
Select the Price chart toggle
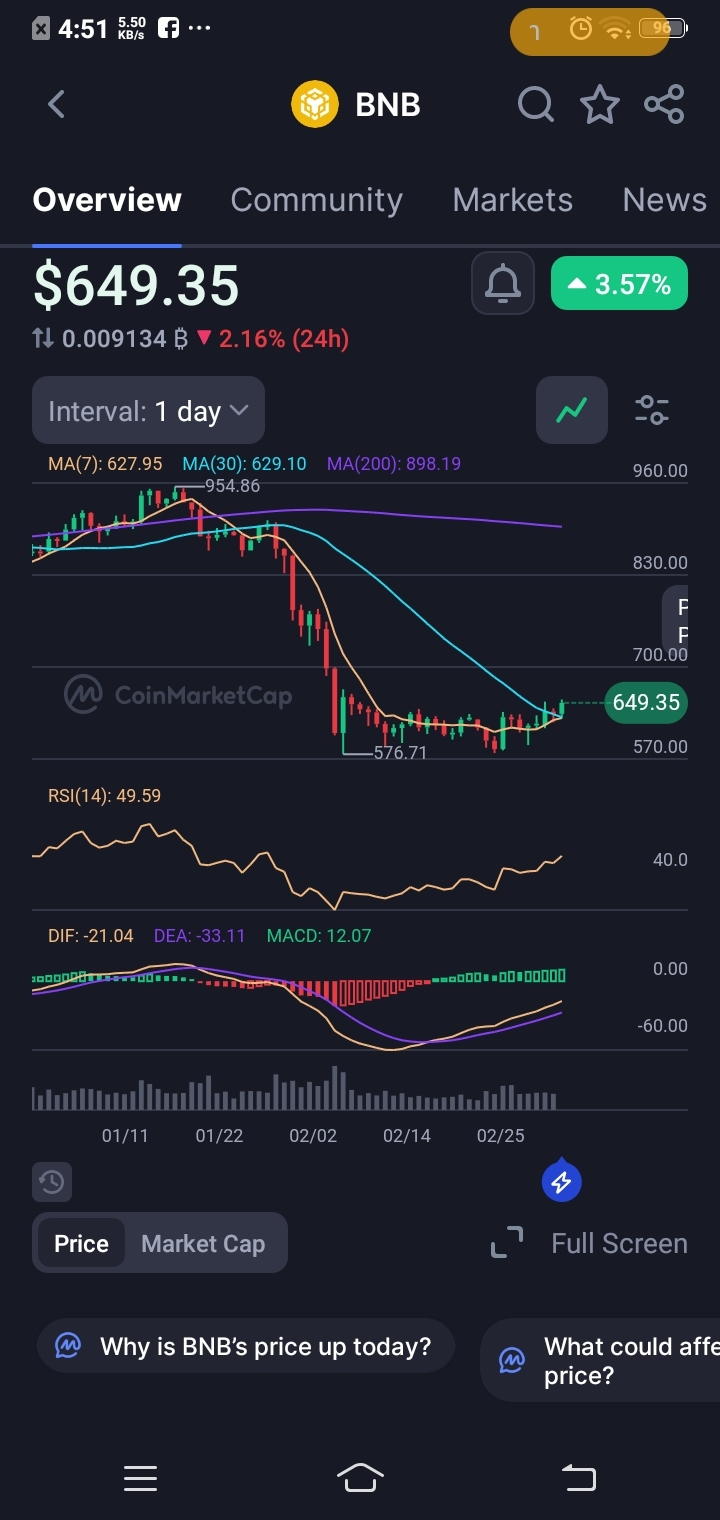pos(81,1243)
